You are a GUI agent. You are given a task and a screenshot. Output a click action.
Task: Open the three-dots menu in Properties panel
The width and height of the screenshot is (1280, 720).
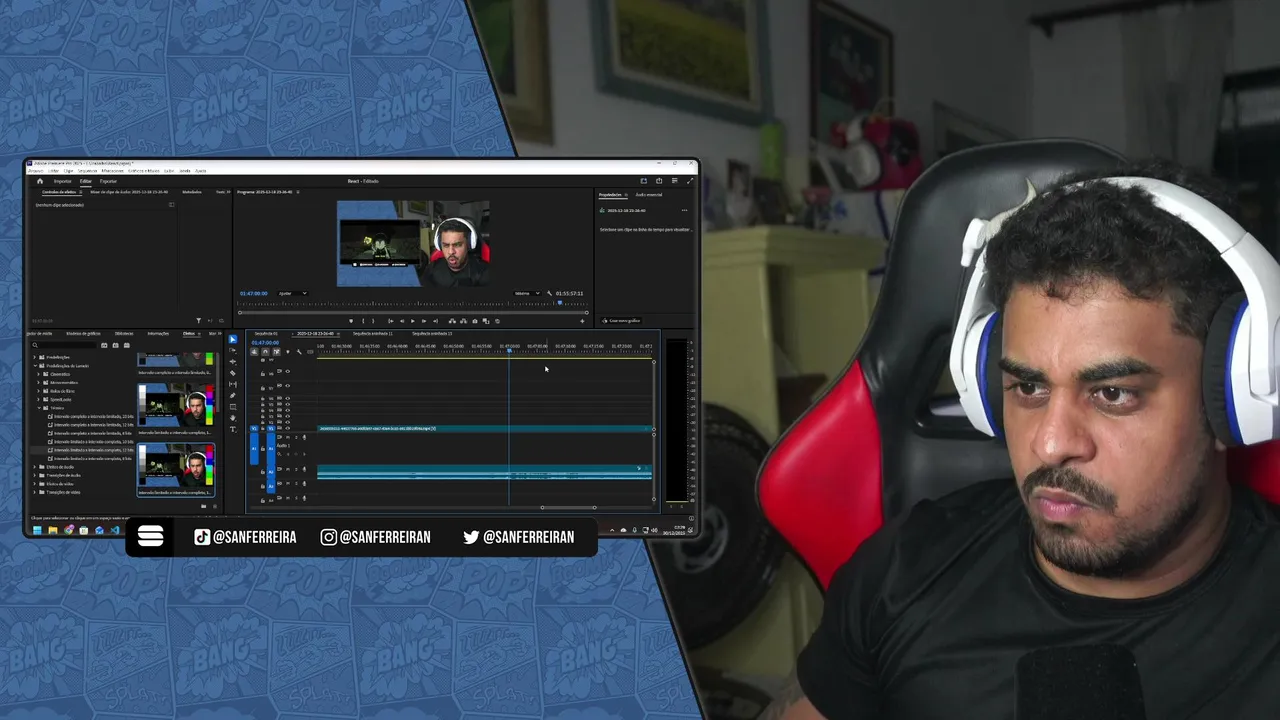684,210
